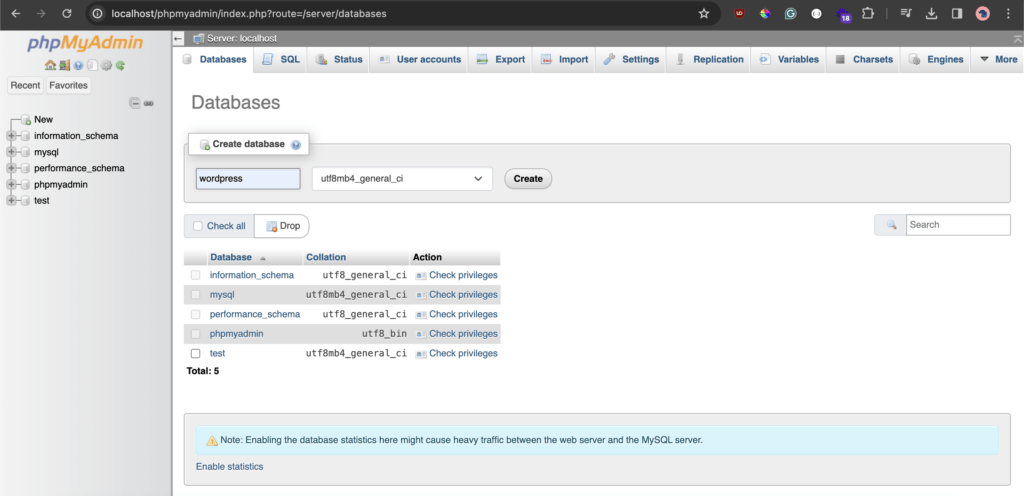Bookmark this page with the star icon
The height and width of the screenshot is (496, 1024).
pyautogui.click(x=703, y=13)
